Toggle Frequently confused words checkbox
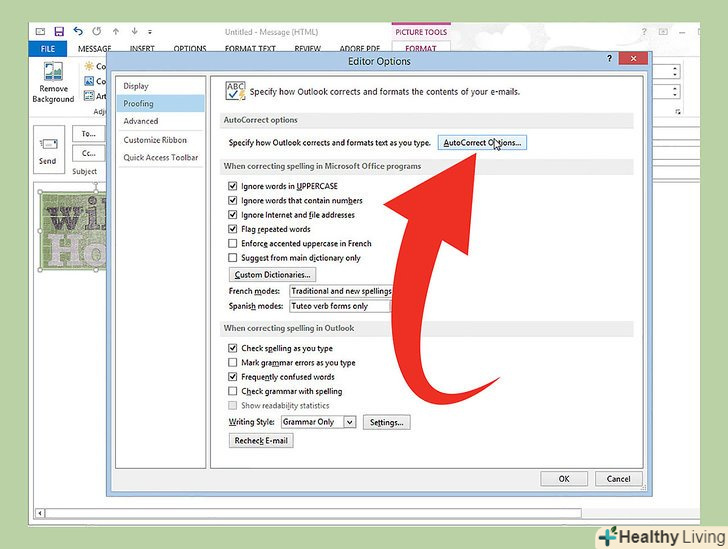 [x=233, y=377]
